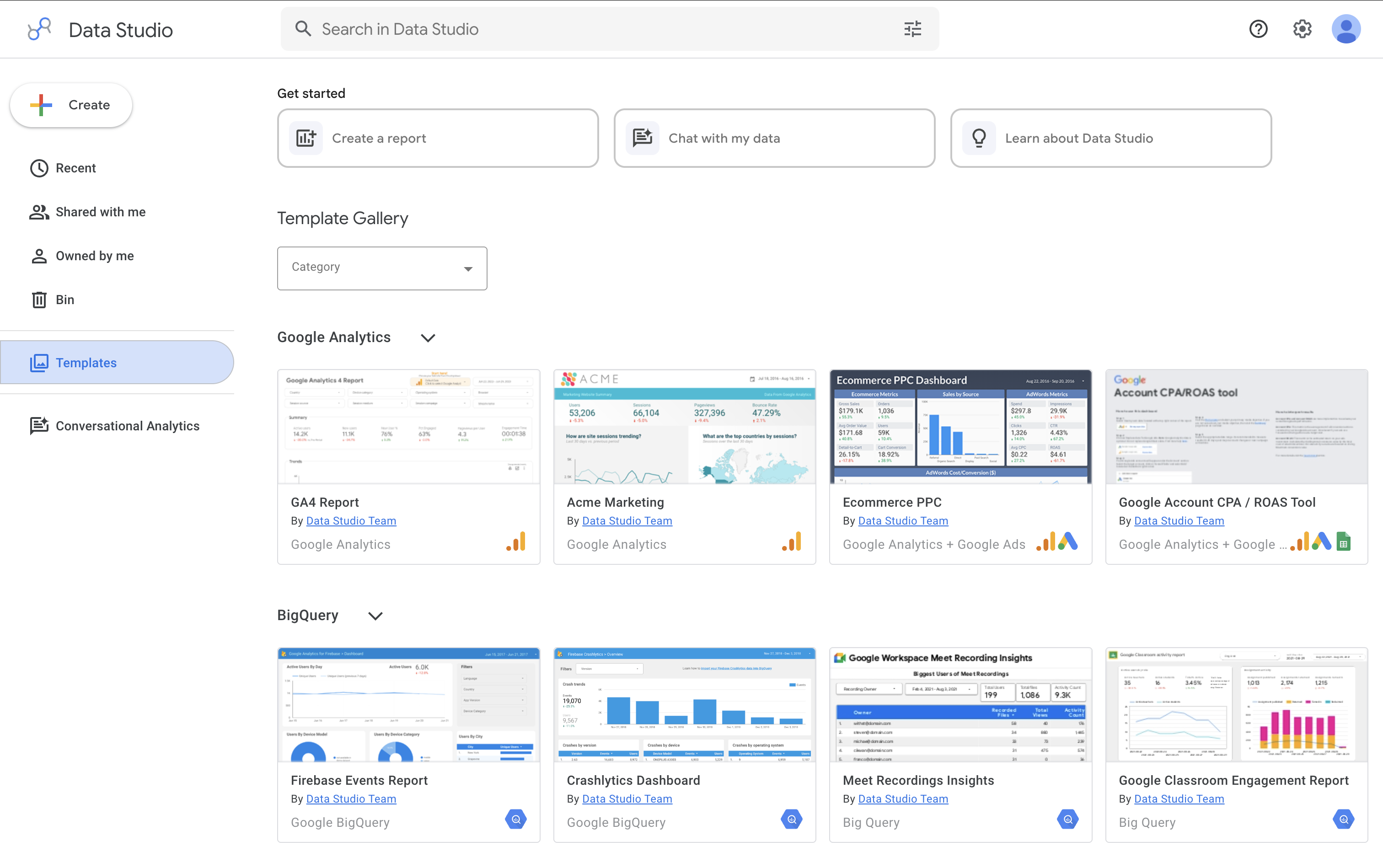Open Bin in the sidebar
The height and width of the screenshot is (868, 1383).
(x=117, y=300)
